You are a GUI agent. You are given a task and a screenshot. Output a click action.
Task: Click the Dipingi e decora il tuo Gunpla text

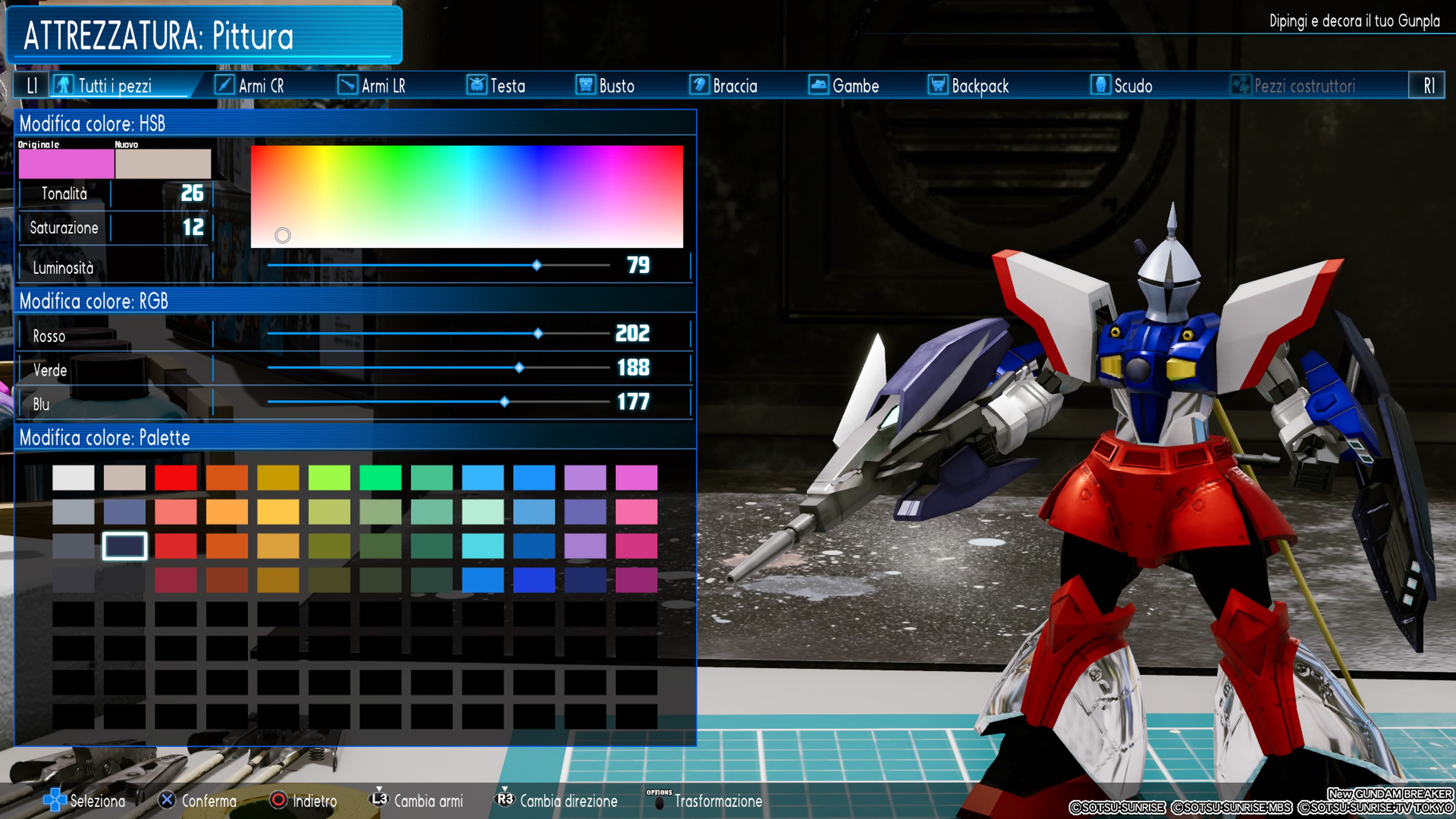click(1354, 21)
